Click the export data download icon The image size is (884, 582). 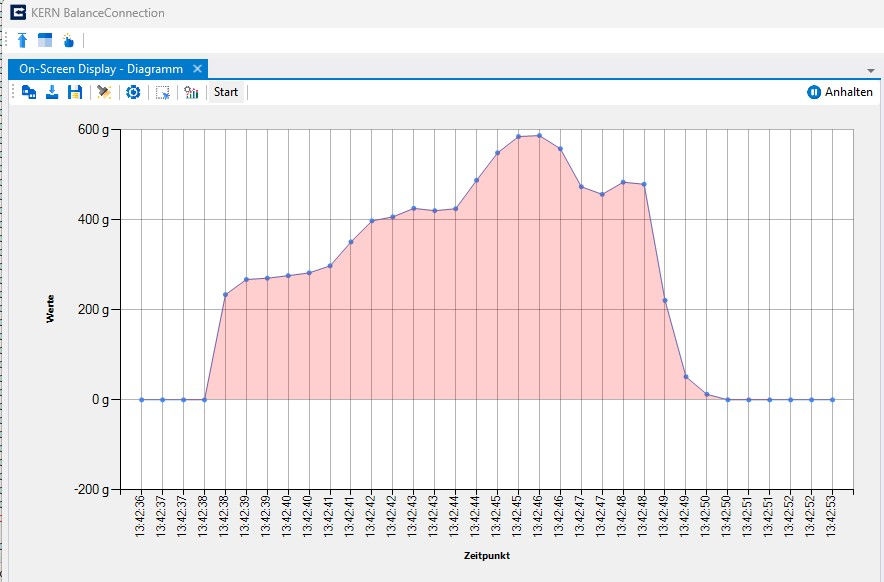click(x=51, y=92)
